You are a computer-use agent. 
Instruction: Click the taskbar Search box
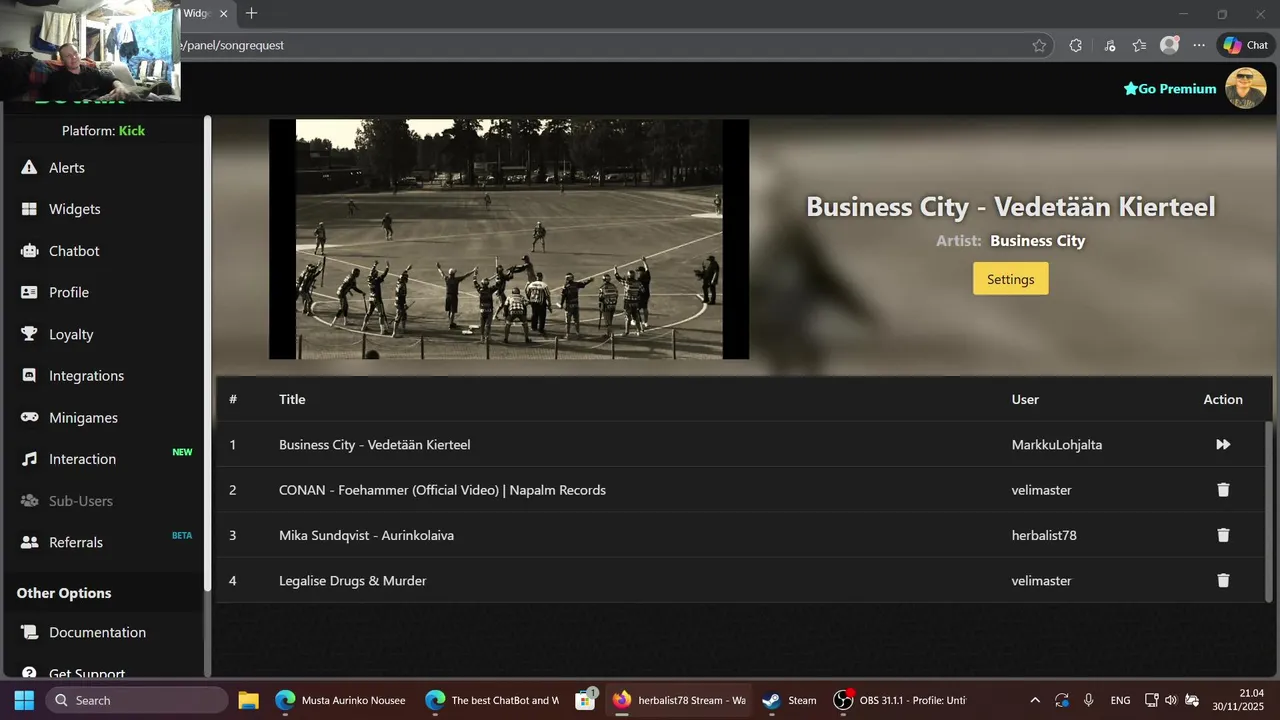pyautogui.click(x=136, y=700)
